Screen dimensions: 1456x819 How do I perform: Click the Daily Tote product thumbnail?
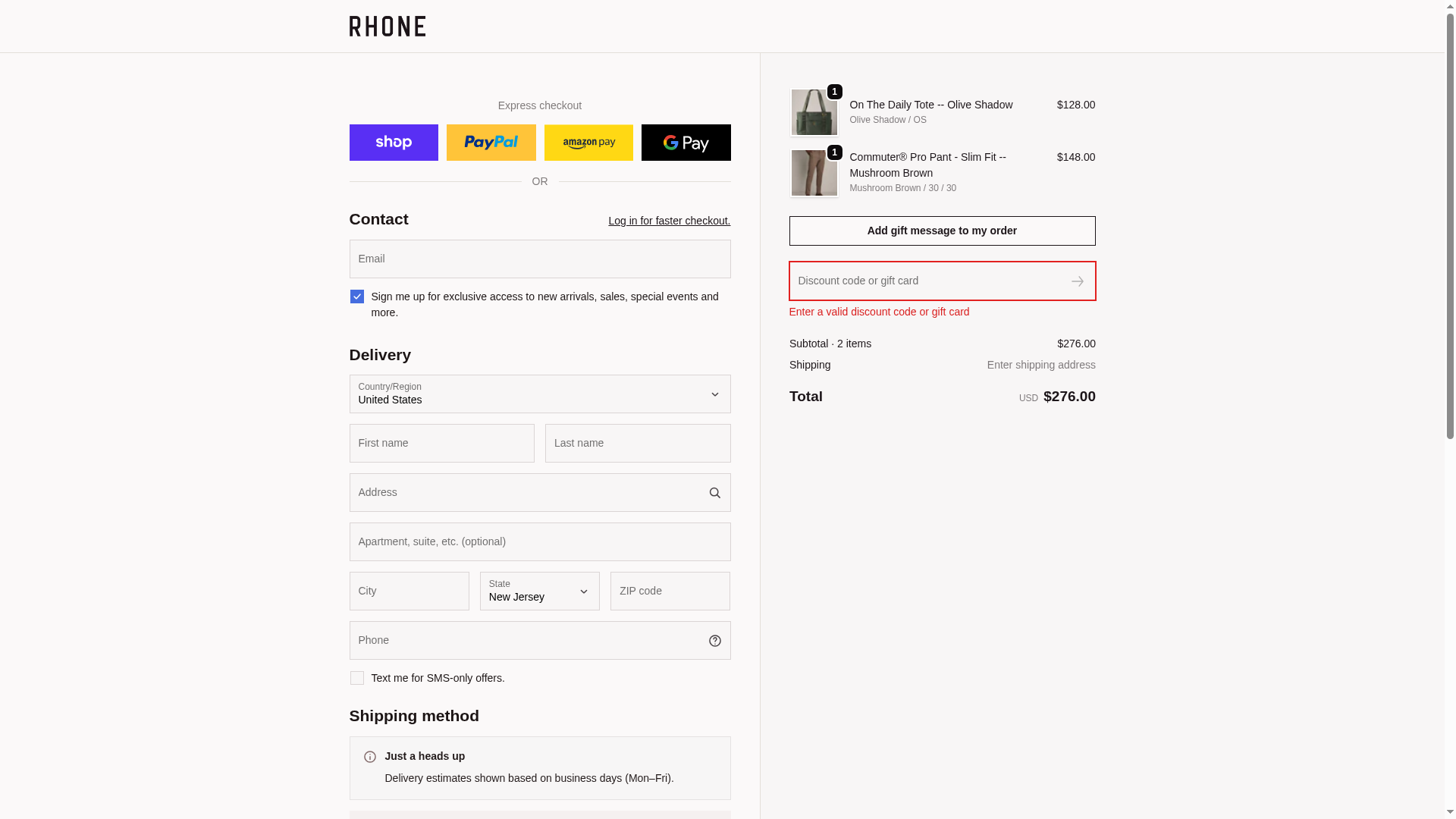(x=814, y=113)
